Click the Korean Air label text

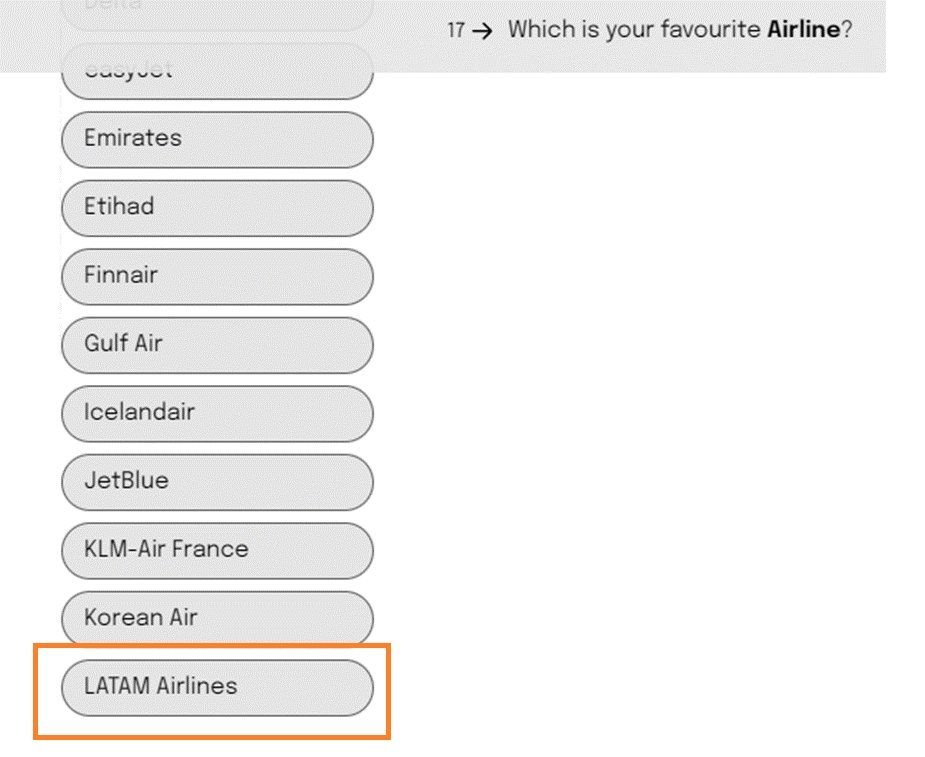click(140, 617)
